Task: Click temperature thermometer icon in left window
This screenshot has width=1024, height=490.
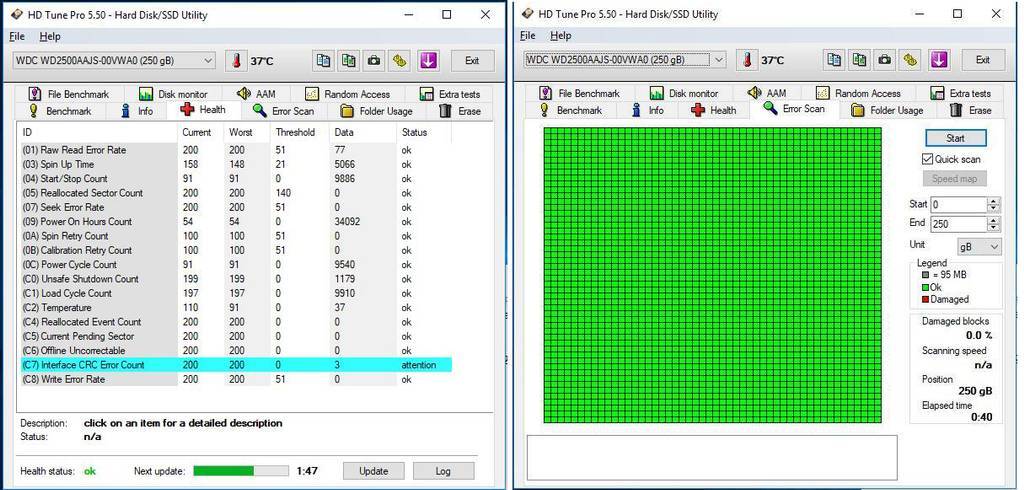Action: coord(235,61)
